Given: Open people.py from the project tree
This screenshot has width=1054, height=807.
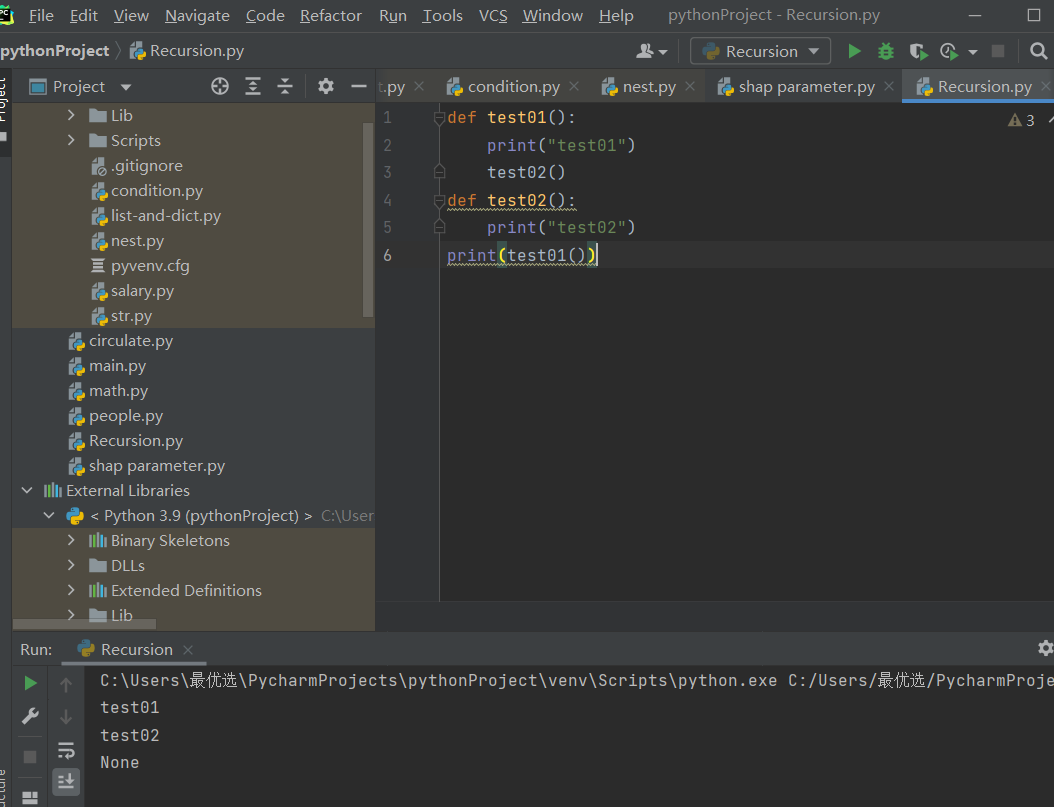Looking at the screenshot, I should [126, 416].
